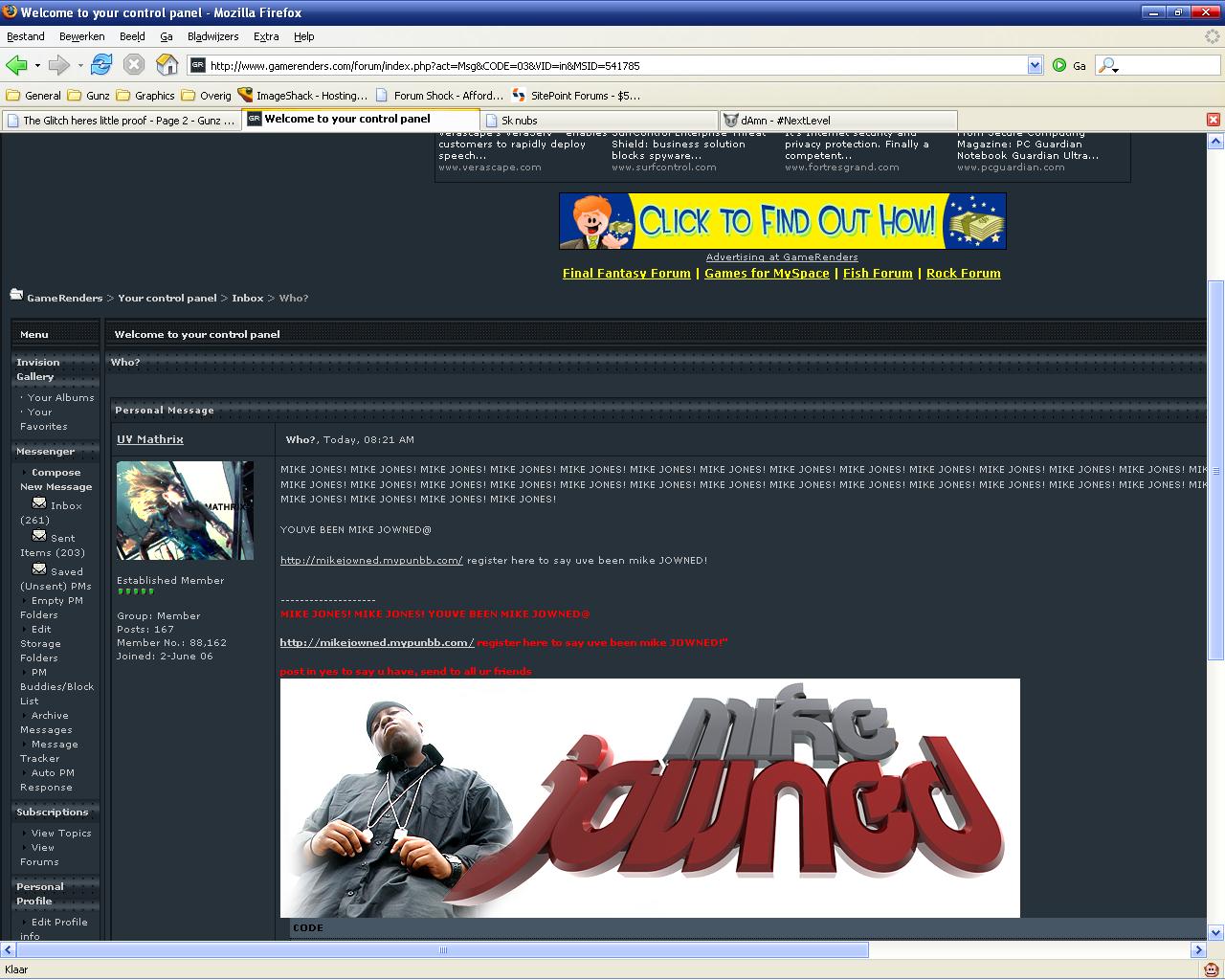Reload the page with the refresh icon

click(101, 65)
